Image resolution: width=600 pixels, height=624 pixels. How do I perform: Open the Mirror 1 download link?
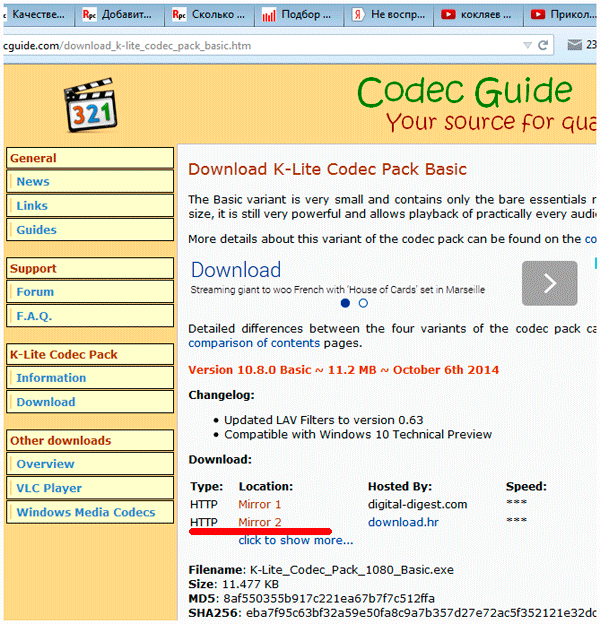pyautogui.click(x=259, y=504)
